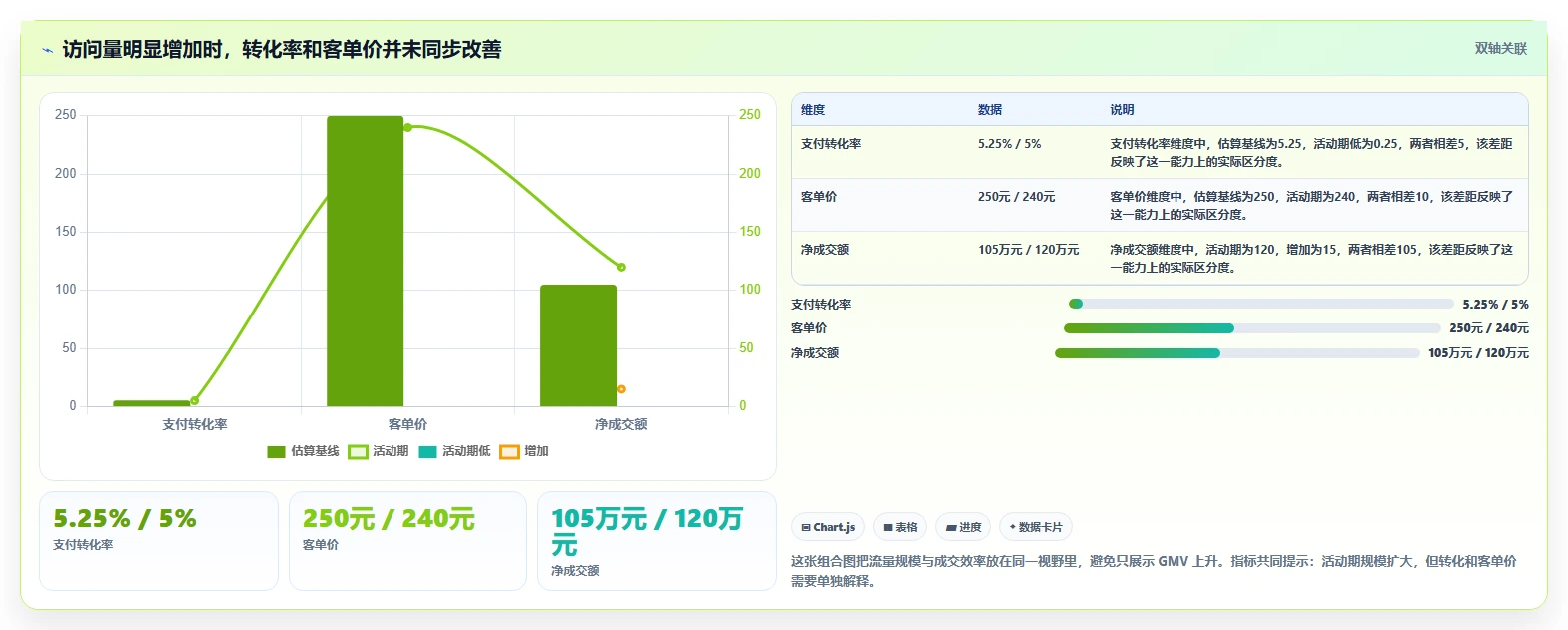Toggle the 活动期低 legend item
This screenshot has height=630, width=1568.
click(x=454, y=452)
